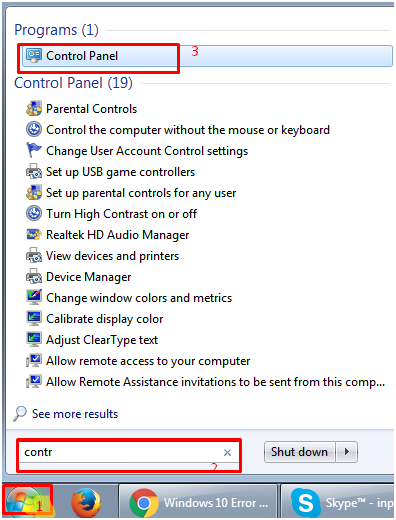The height and width of the screenshot is (520, 396).
Task: Expand the Shut down options arrow
Action: pos(347,452)
